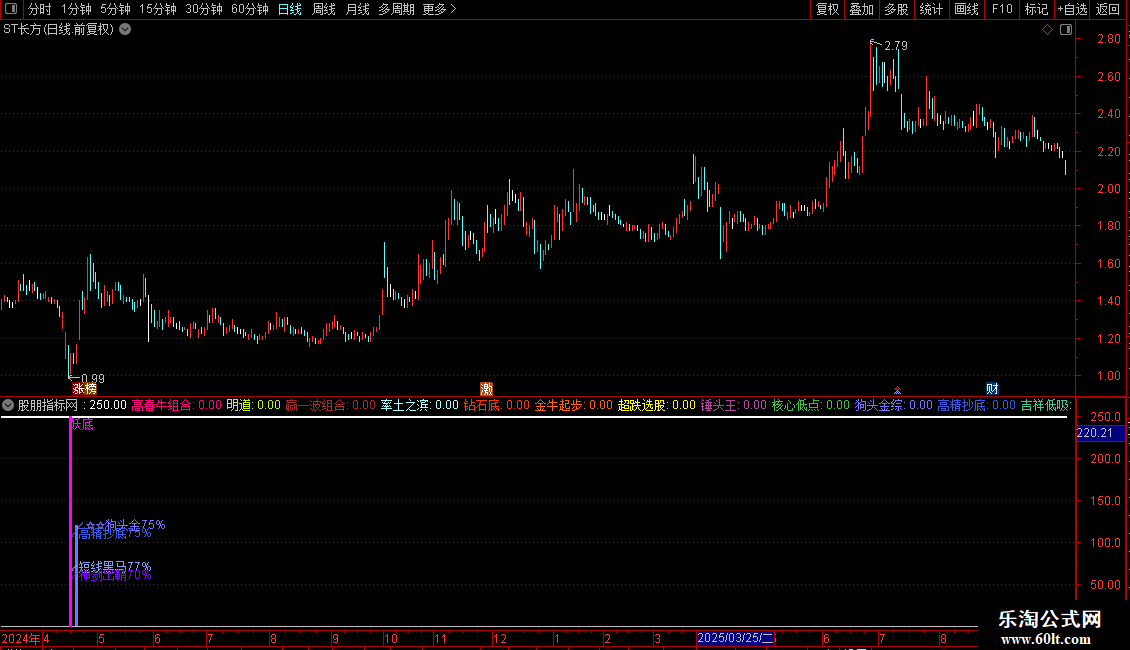This screenshot has width=1130, height=650.
Task: Switch to 周线 weekly chart
Action: 324,9
